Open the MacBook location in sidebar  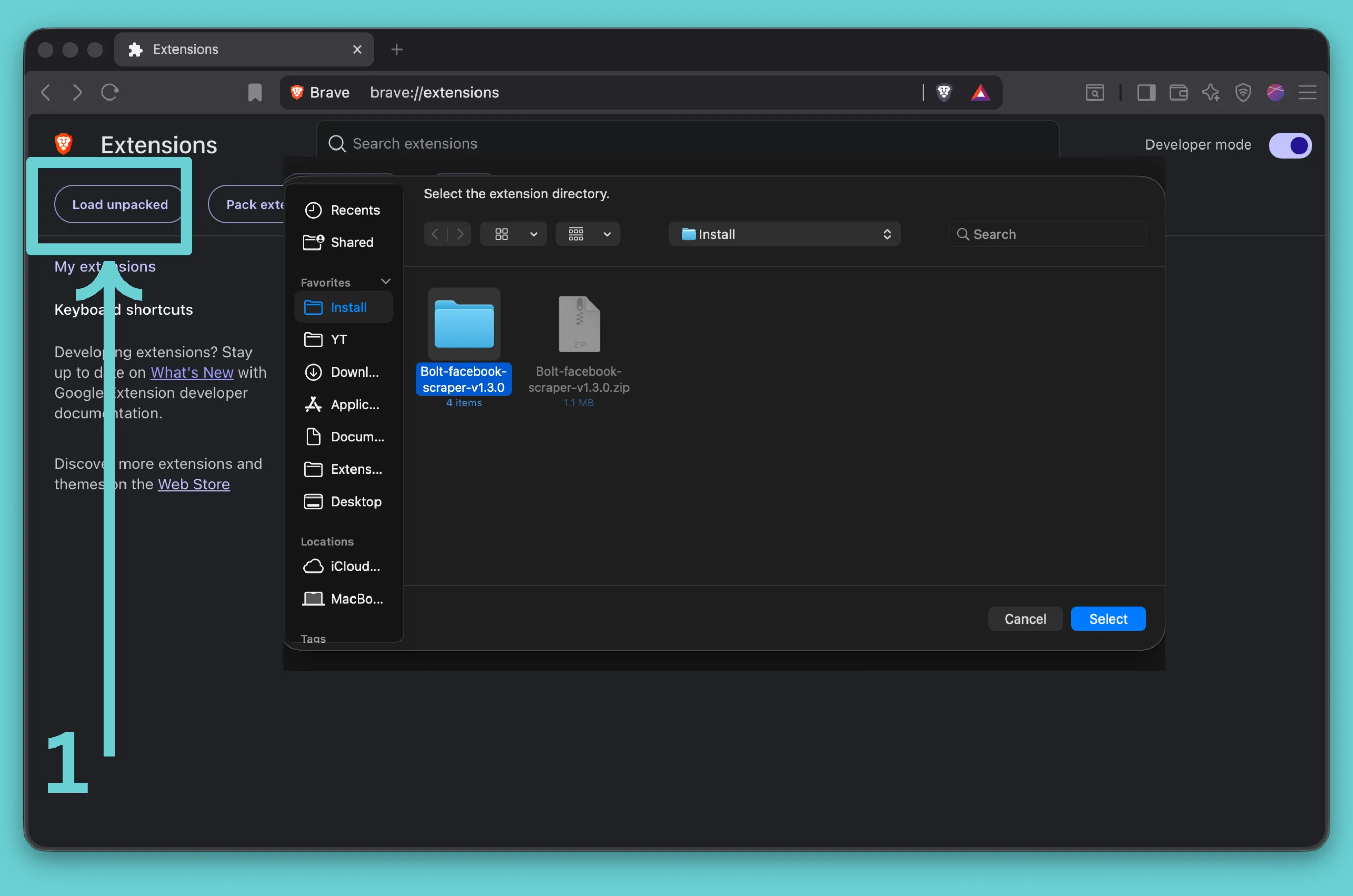(343, 599)
